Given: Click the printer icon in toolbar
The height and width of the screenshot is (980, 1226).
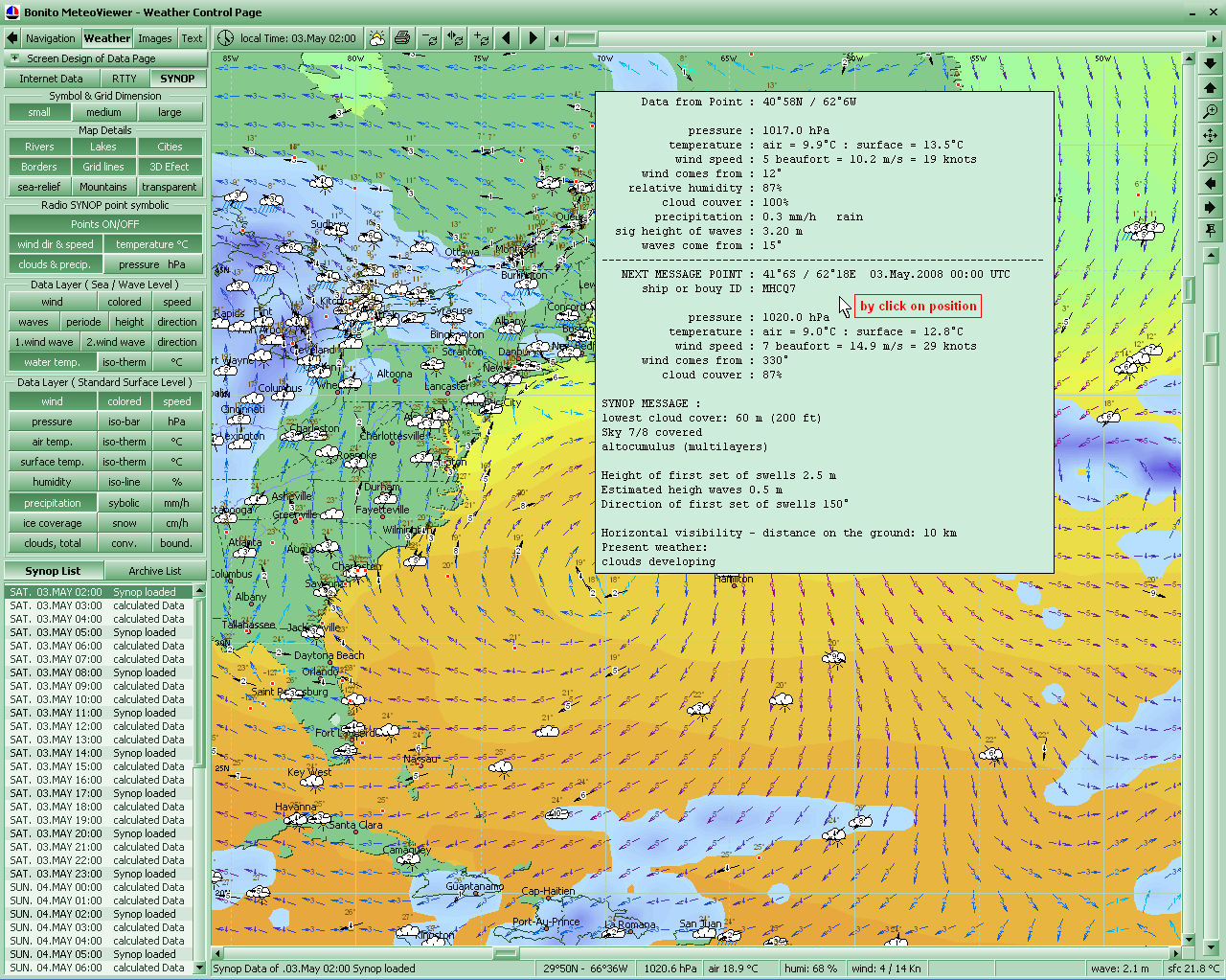Looking at the screenshot, I should [402, 38].
